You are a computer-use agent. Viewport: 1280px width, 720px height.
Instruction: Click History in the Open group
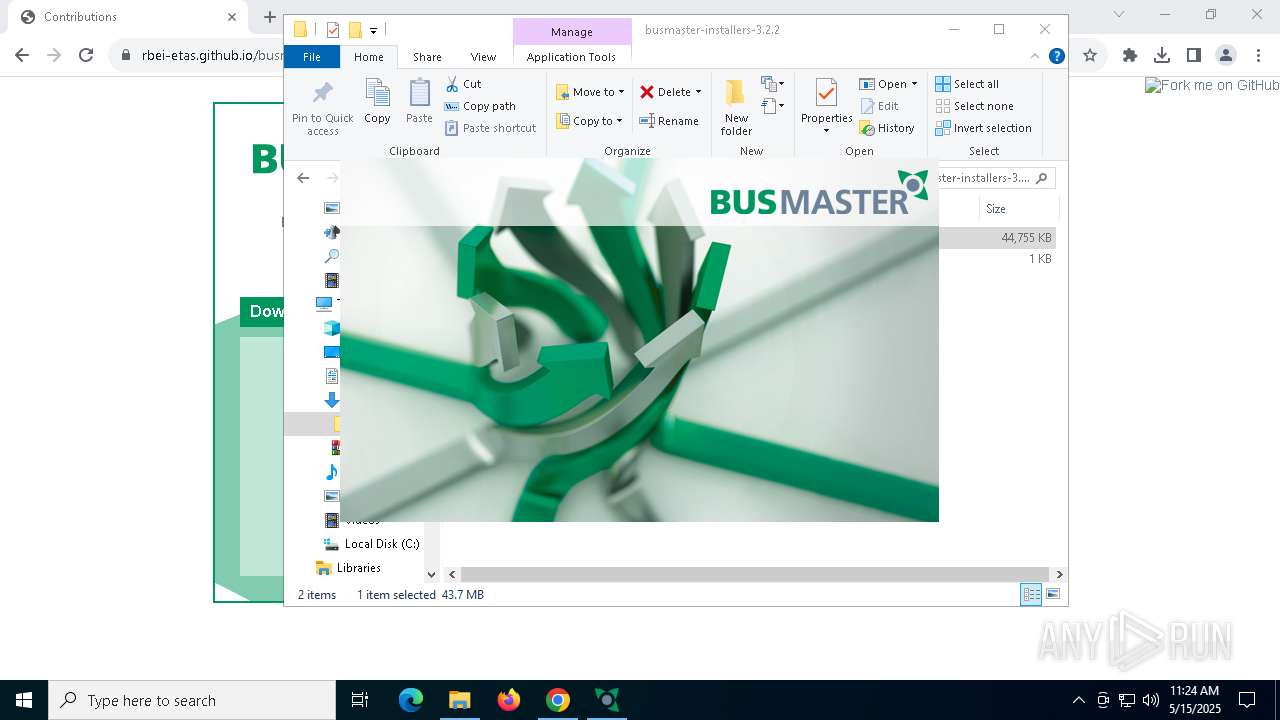coord(887,128)
